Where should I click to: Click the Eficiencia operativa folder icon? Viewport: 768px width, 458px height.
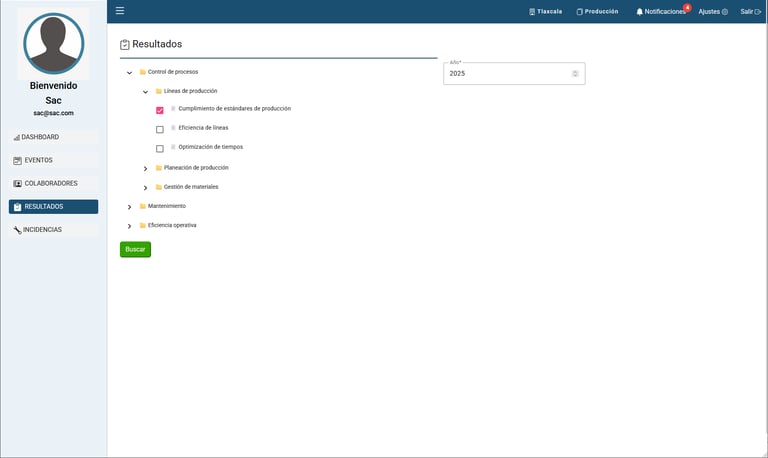point(143,225)
